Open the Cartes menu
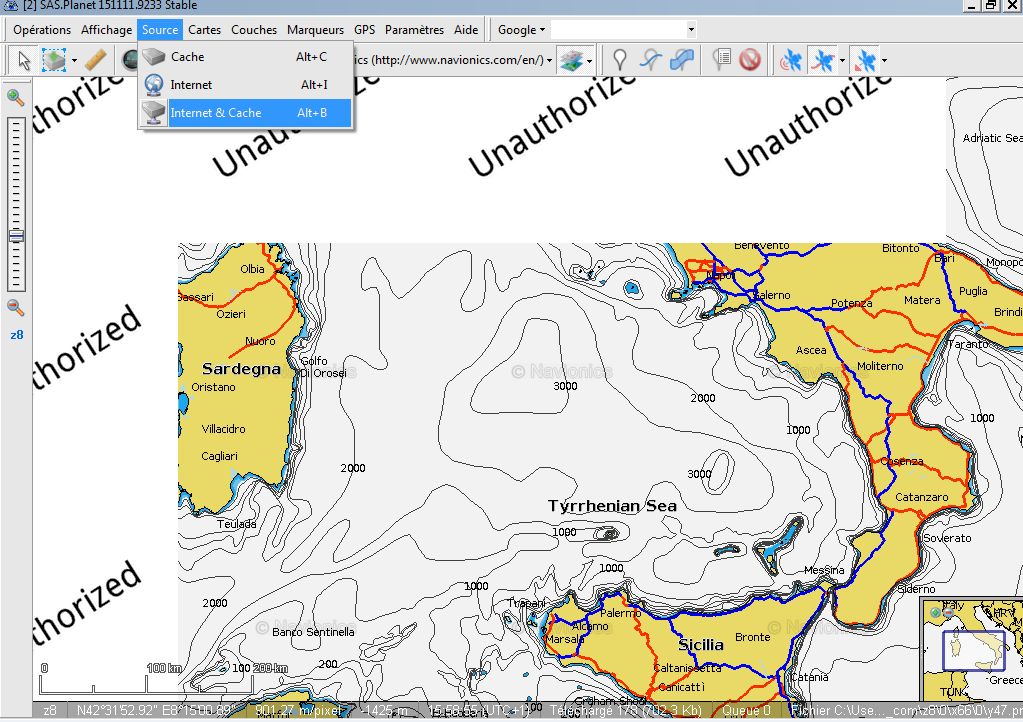This screenshot has width=1023, height=722. click(x=204, y=30)
